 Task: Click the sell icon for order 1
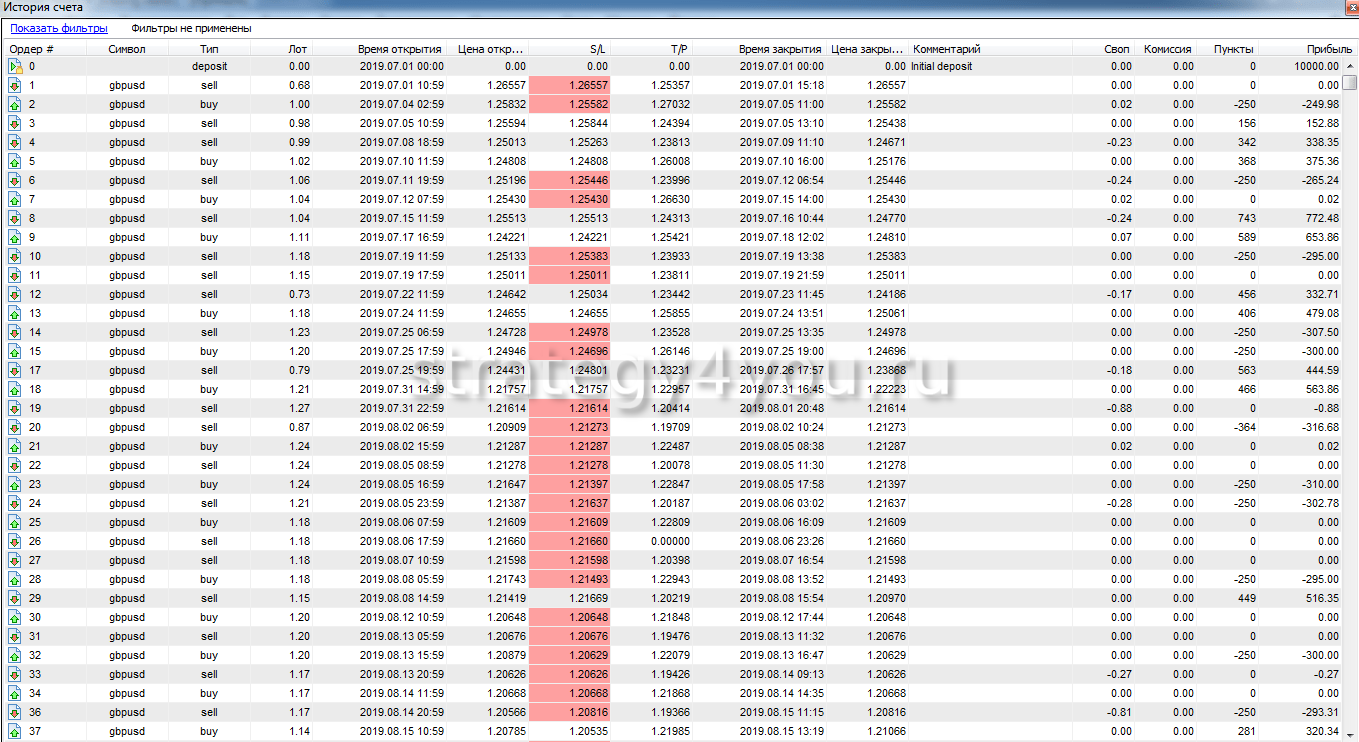pyautogui.click(x=15, y=86)
